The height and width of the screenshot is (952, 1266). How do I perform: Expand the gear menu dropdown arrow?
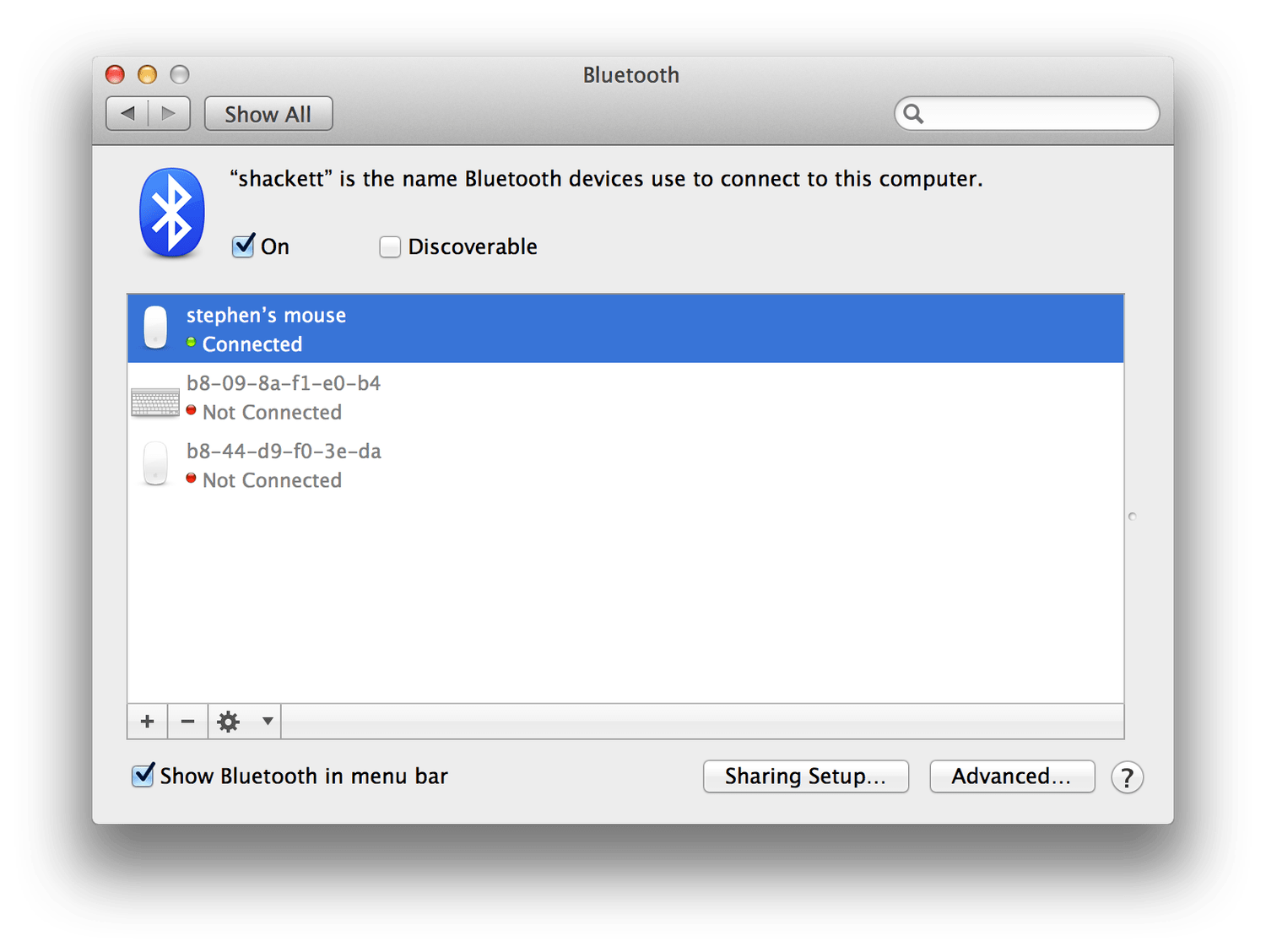[267, 722]
